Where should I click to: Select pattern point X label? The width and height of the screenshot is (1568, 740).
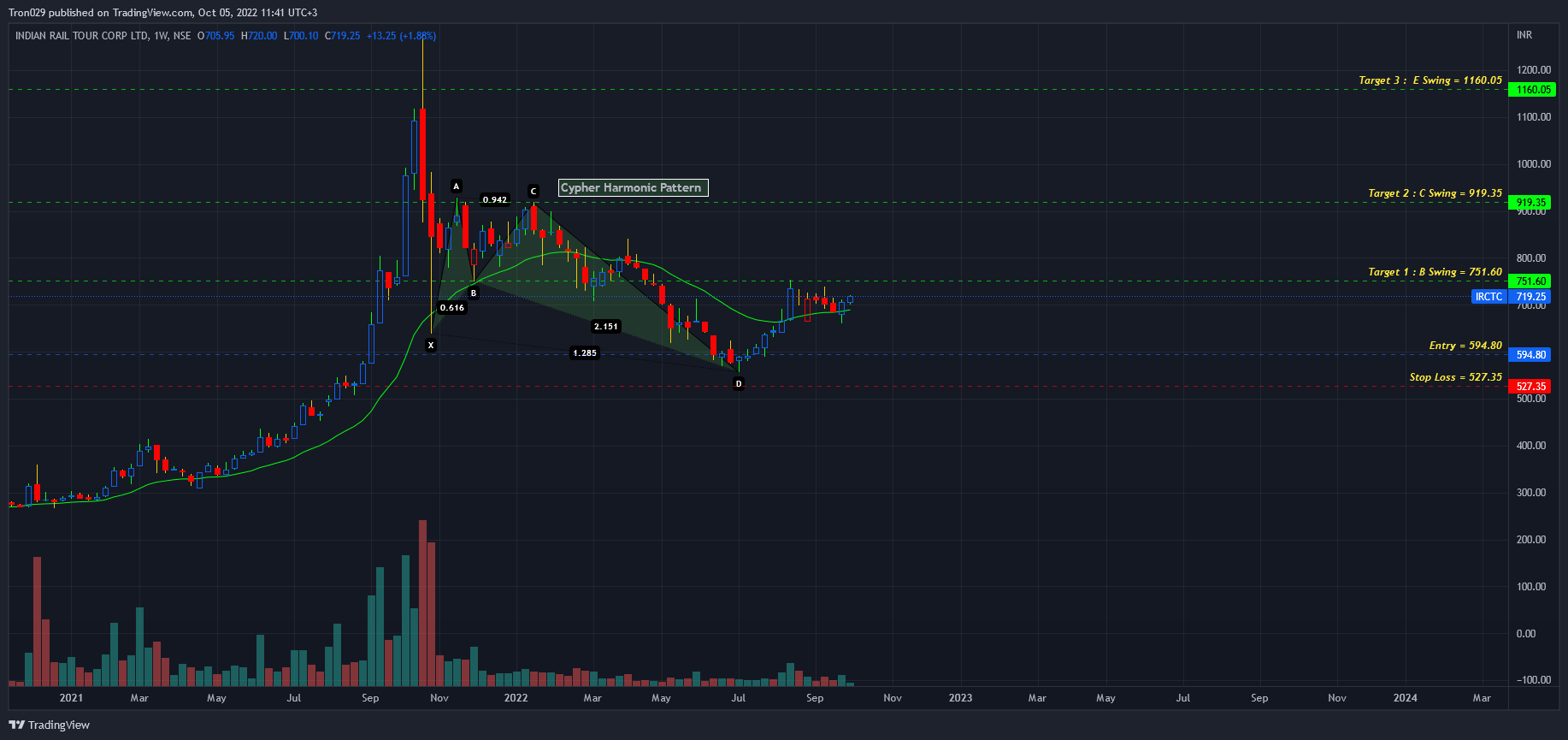(x=431, y=346)
